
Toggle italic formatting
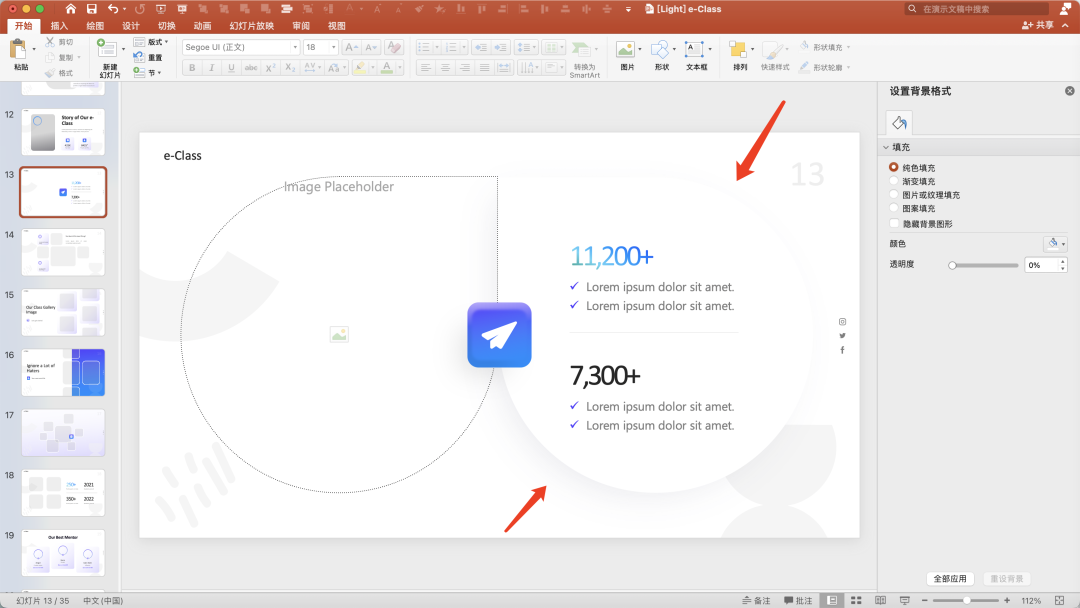pyautogui.click(x=211, y=67)
